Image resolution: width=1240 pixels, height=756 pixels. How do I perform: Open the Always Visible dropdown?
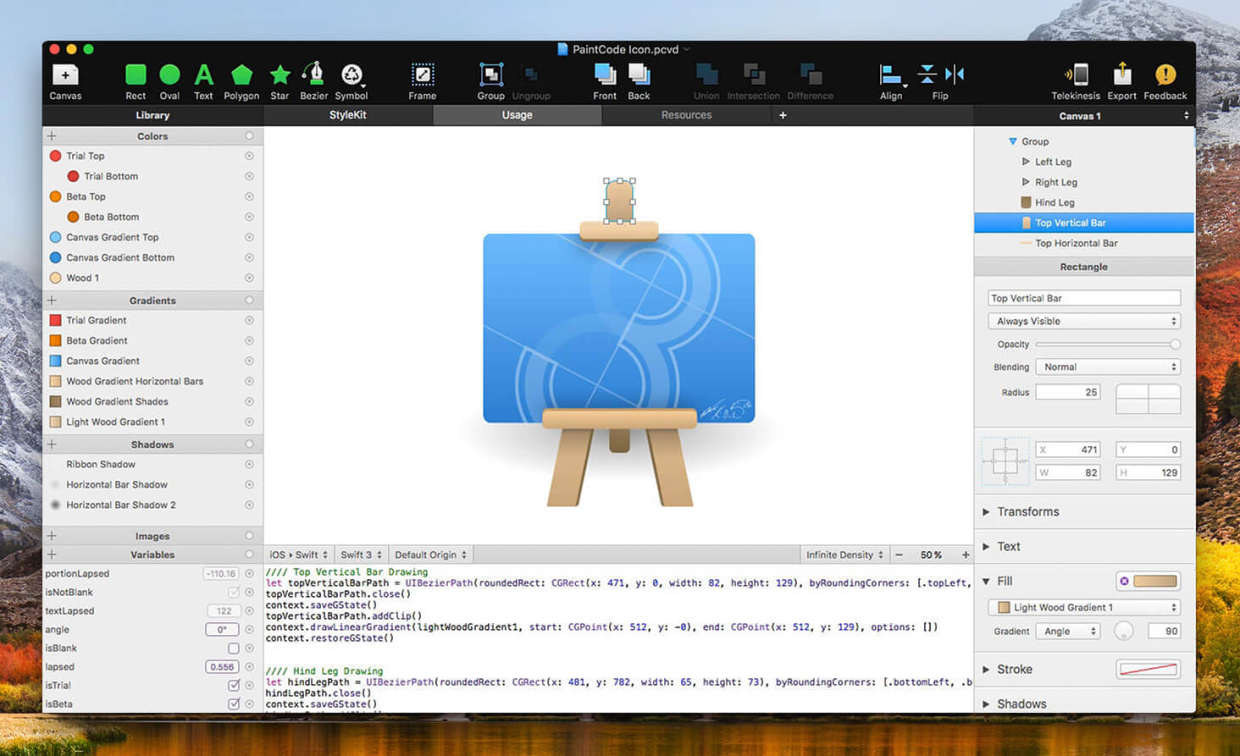pos(1084,321)
